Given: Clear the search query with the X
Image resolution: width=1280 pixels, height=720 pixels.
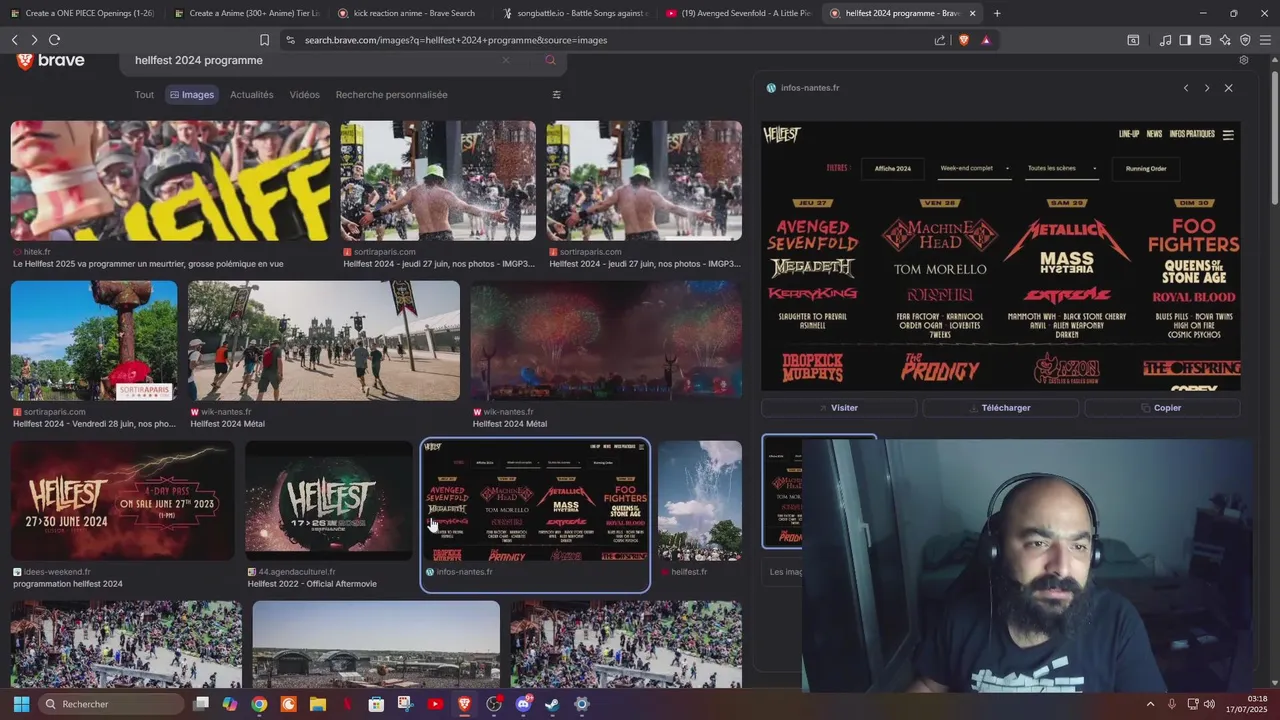Looking at the screenshot, I should (506, 60).
